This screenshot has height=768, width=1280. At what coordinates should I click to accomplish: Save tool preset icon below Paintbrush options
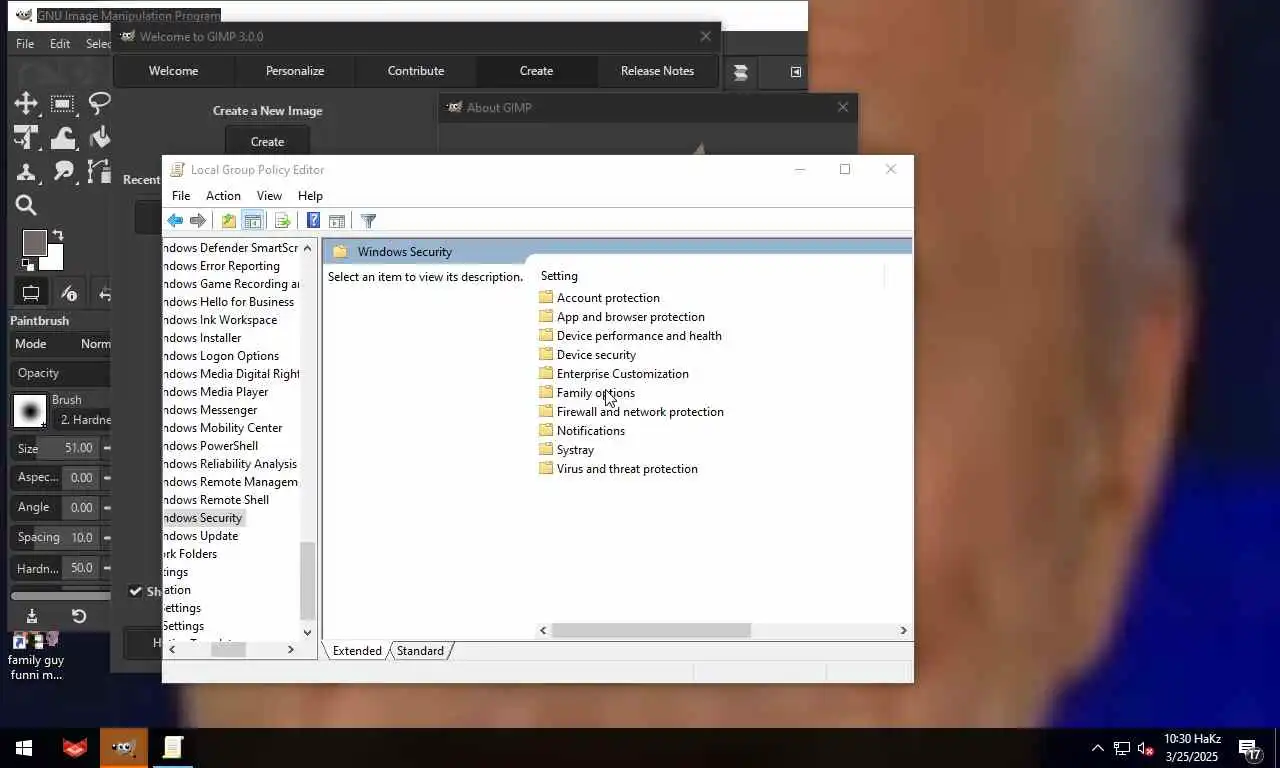tap(31, 616)
